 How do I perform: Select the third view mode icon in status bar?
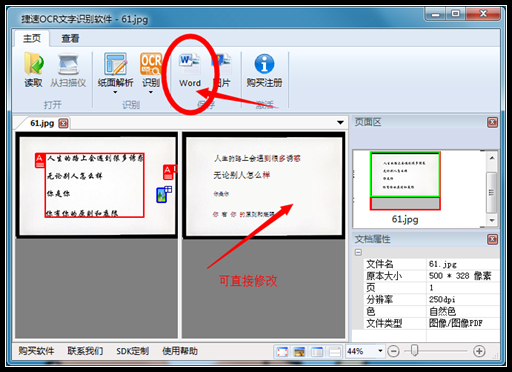tap(317, 351)
